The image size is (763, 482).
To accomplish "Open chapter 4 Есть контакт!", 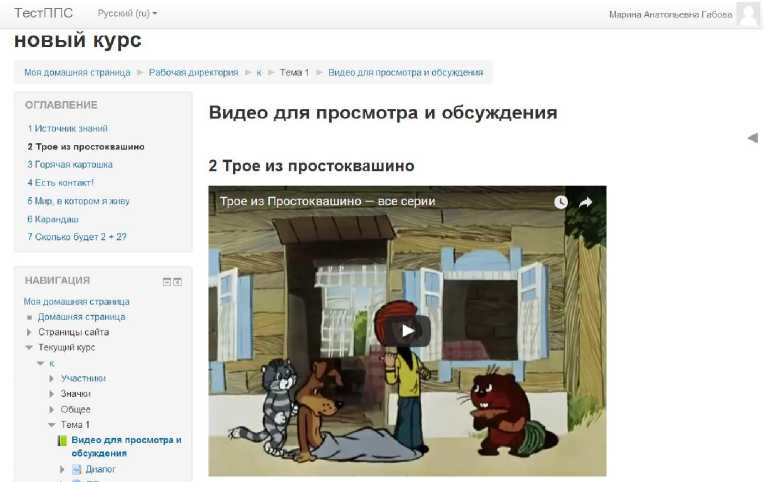I will click(x=60, y=183).
